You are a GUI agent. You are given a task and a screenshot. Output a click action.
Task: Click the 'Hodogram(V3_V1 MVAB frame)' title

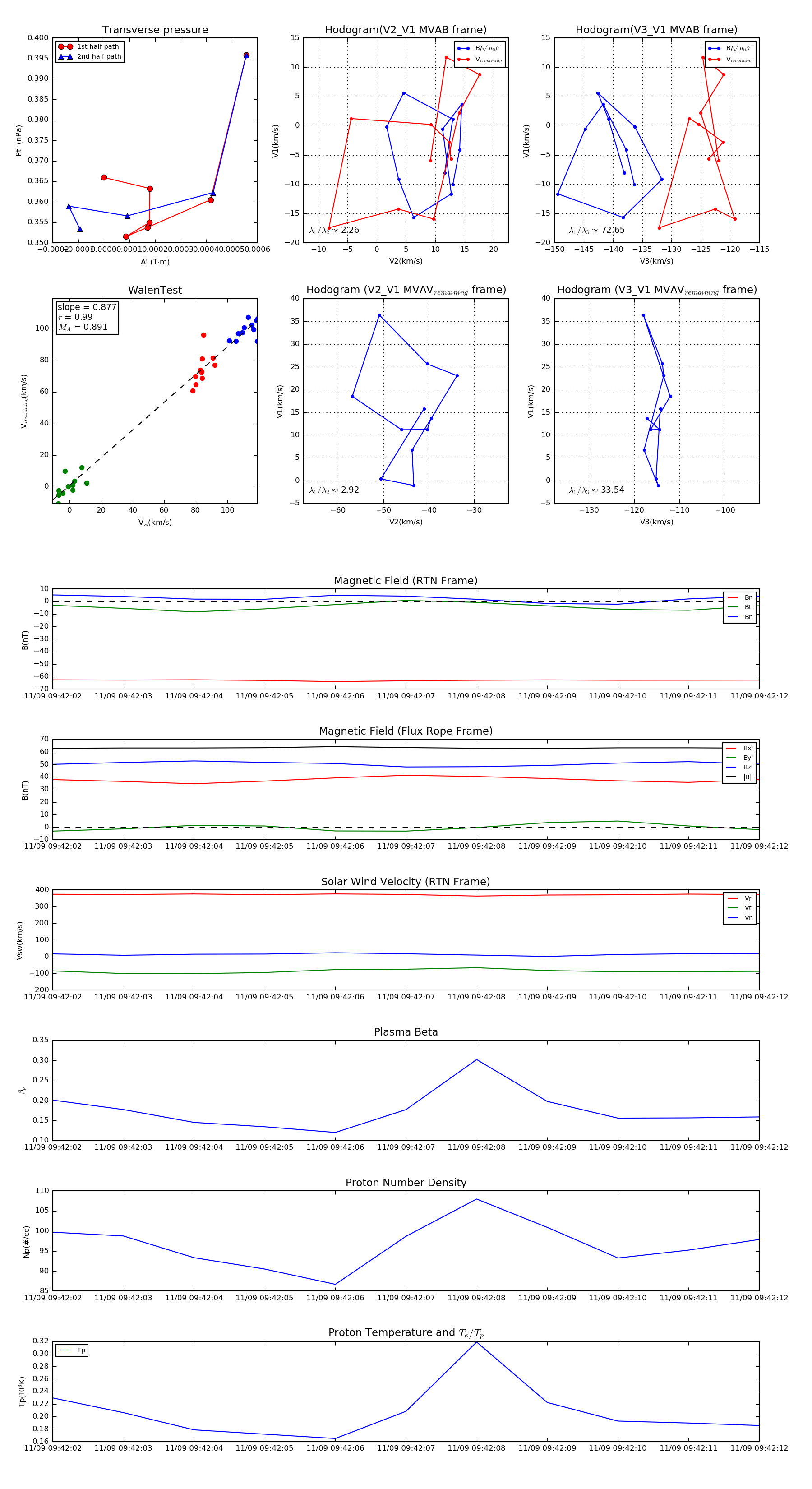coord(656,29)
